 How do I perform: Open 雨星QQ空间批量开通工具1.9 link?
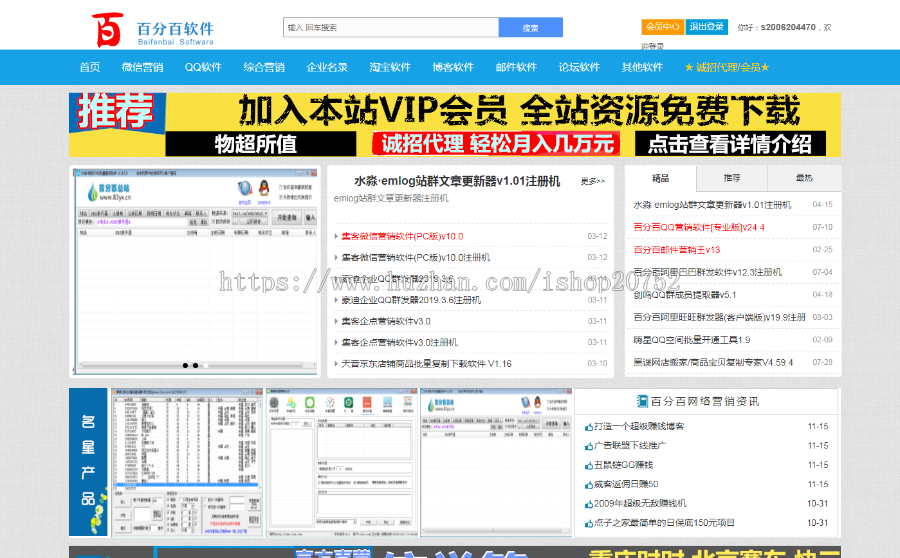tap(692, 340)
